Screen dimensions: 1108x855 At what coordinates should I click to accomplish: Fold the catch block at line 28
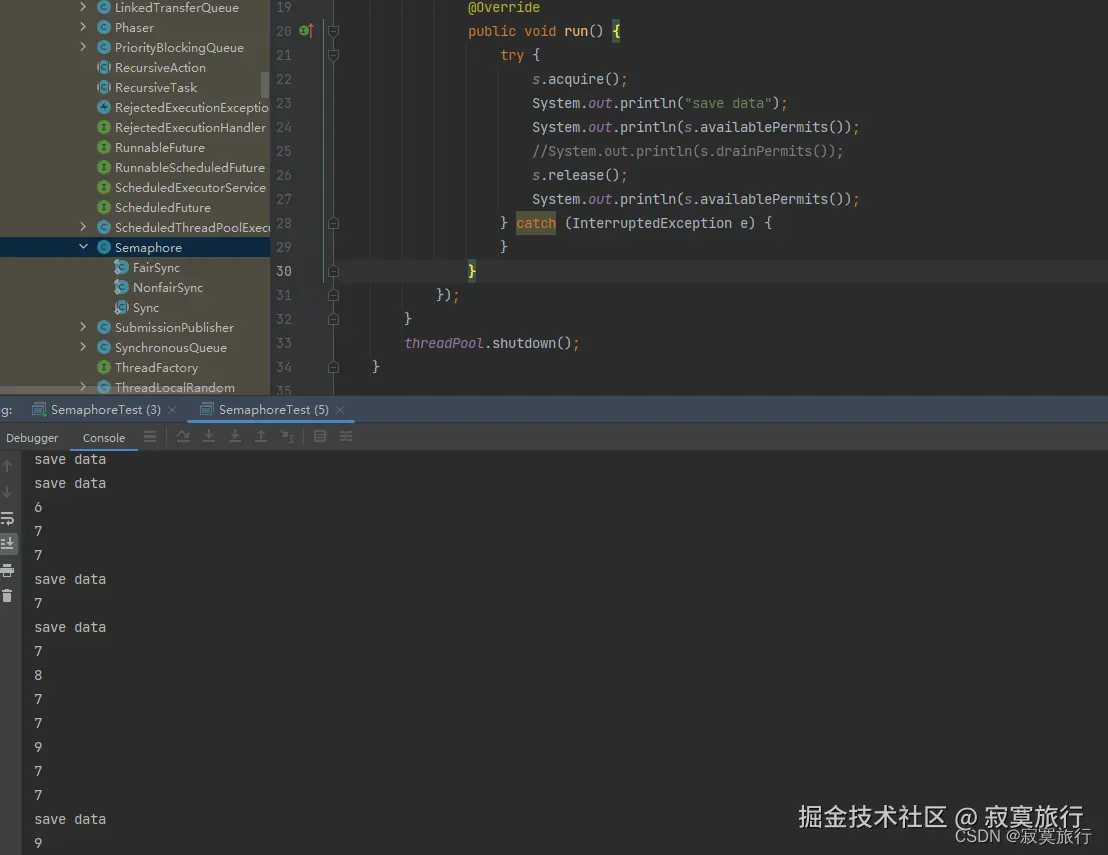(334, 223)
